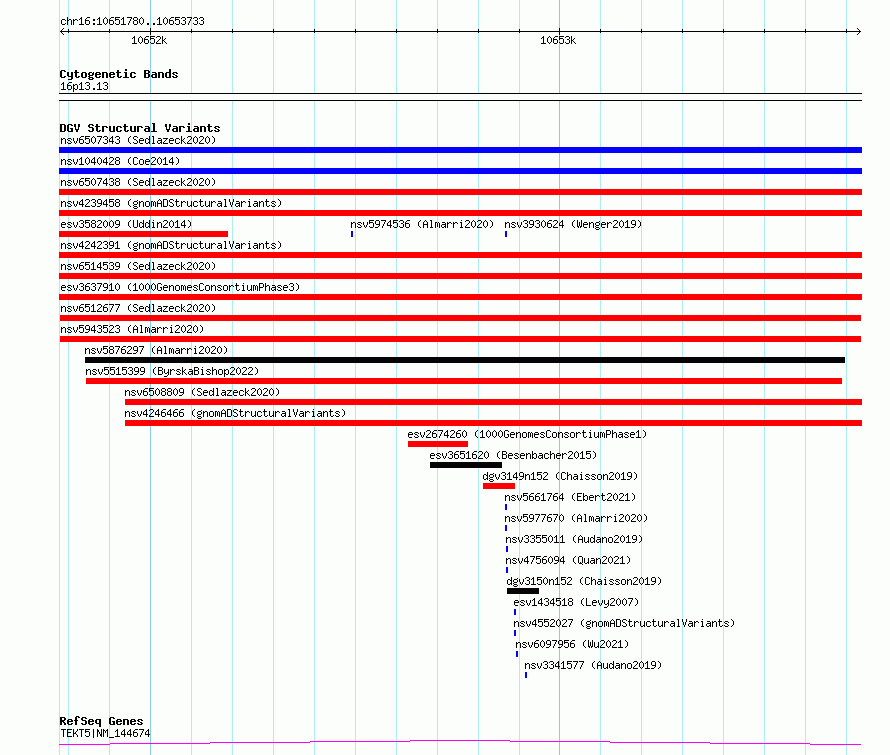Click the red bar under nsv5943523

(460, 339)
